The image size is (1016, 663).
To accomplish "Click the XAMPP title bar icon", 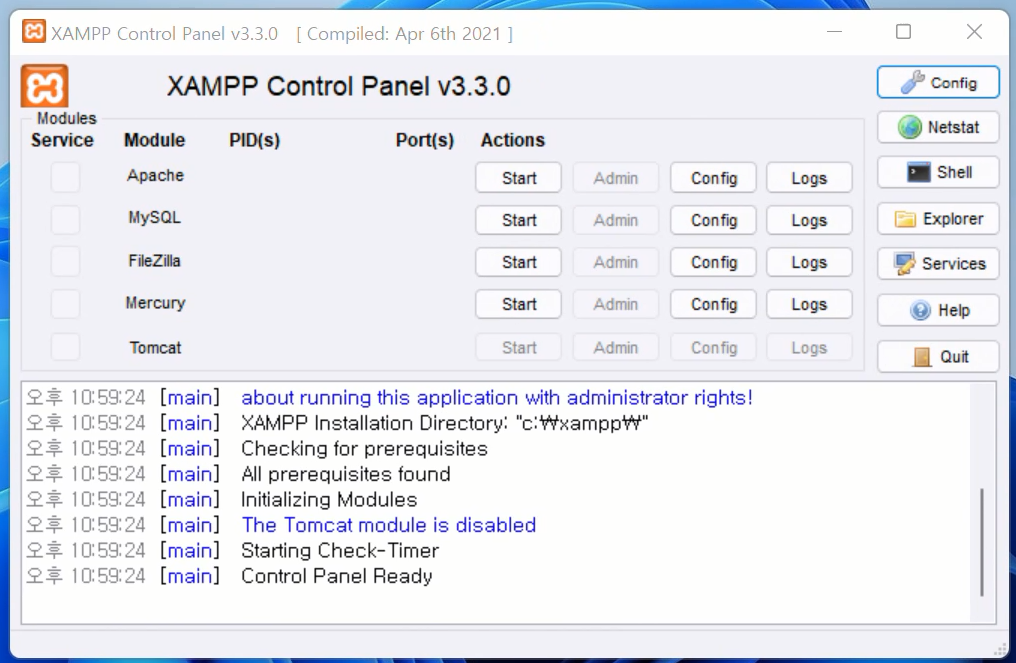I will point(34,31).
